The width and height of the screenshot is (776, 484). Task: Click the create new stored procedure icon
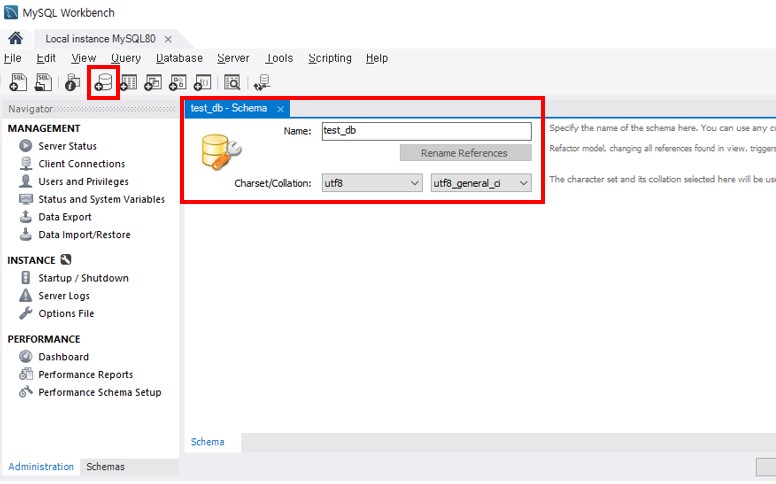point(178,82)
